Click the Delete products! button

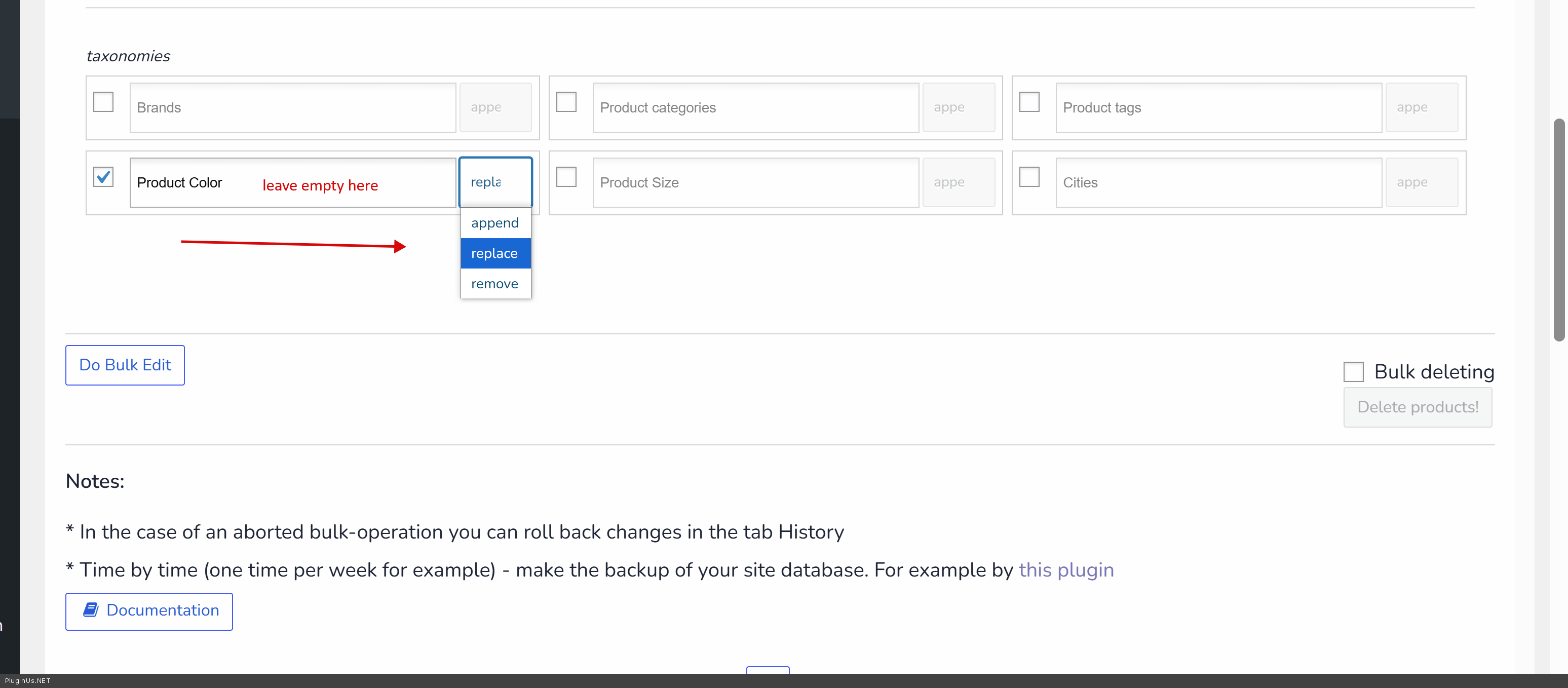(x=1417, y=407)
